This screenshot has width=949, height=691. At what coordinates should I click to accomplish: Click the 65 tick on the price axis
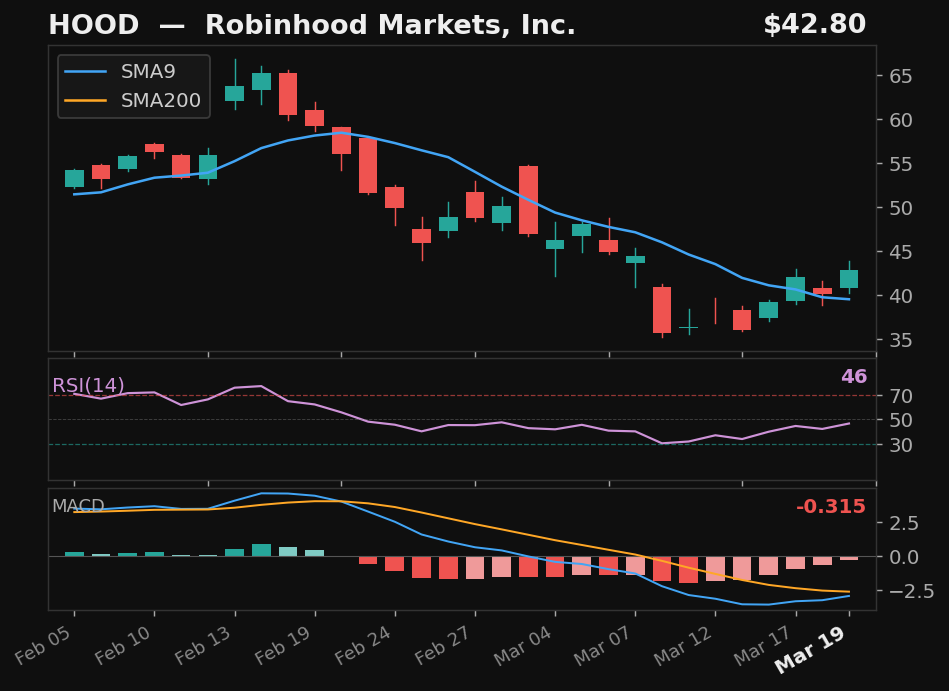tap(901, 76)
